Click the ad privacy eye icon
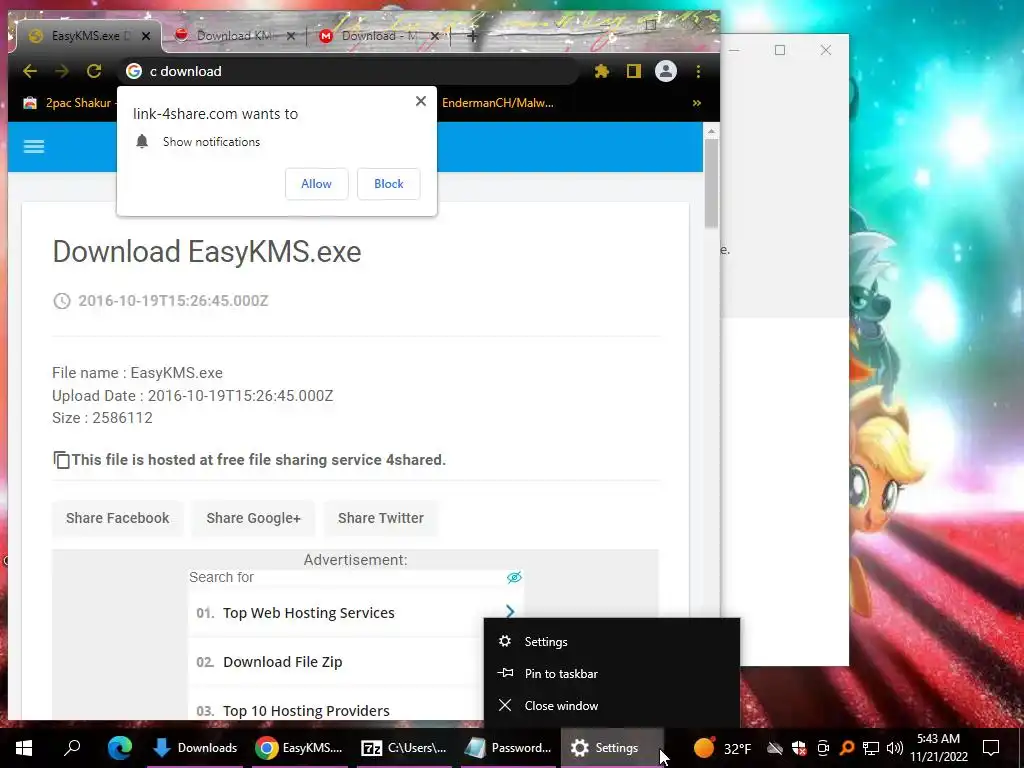Image resolution: width=1024 pixels, height=768 pixels. click(514, 577)
